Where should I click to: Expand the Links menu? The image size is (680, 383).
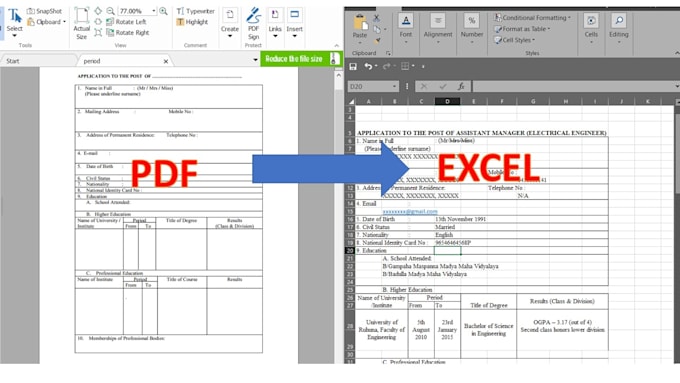(x=275, y=23)
